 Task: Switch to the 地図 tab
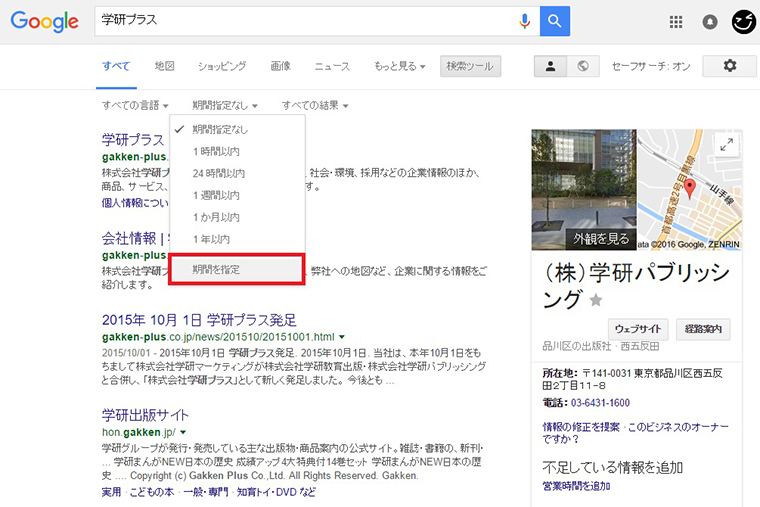click(x=164, y=66)
